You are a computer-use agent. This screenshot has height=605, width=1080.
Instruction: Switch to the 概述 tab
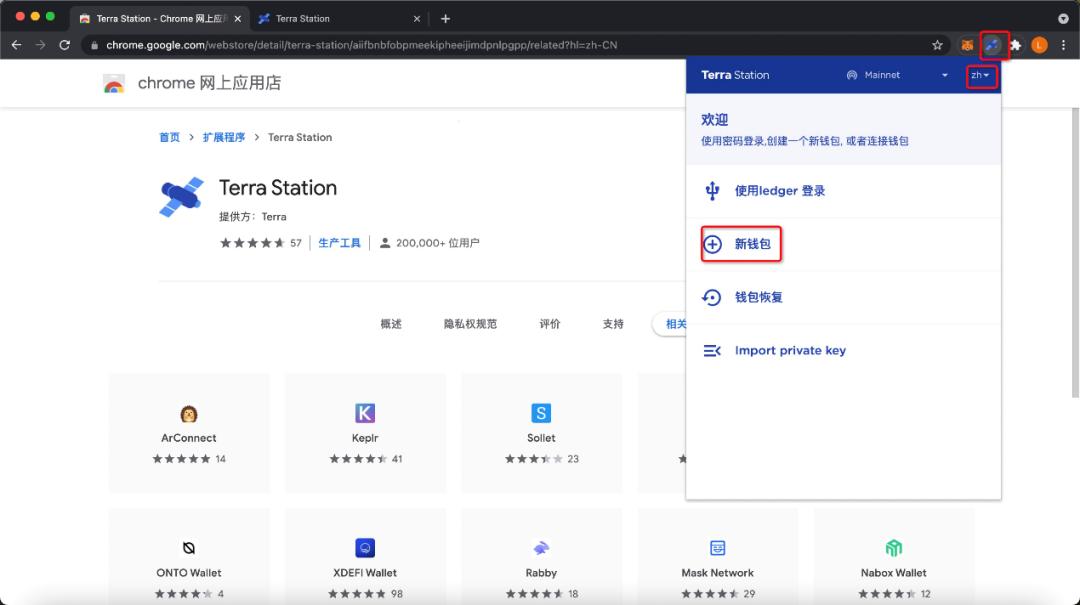391,324
